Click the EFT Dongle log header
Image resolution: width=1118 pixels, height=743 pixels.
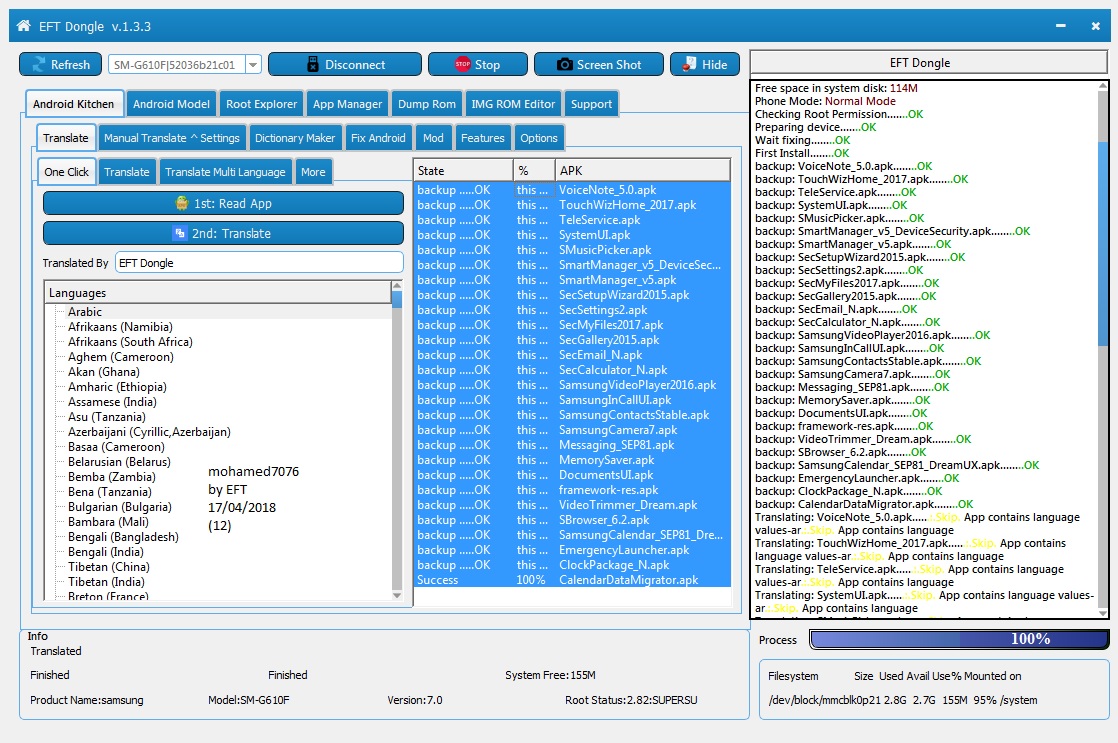pyautogui.click(x=928, y=63)
